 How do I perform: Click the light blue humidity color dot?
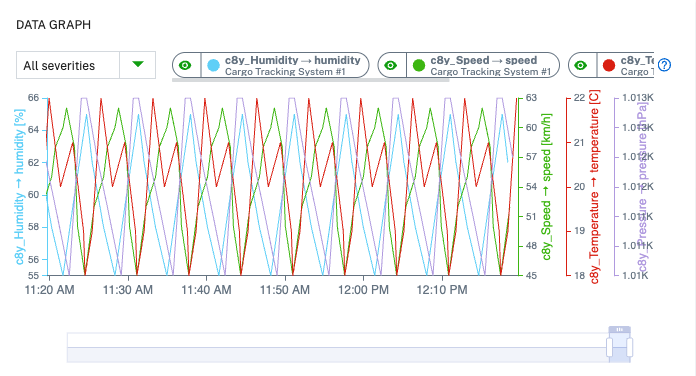click(x=214, y=66)
